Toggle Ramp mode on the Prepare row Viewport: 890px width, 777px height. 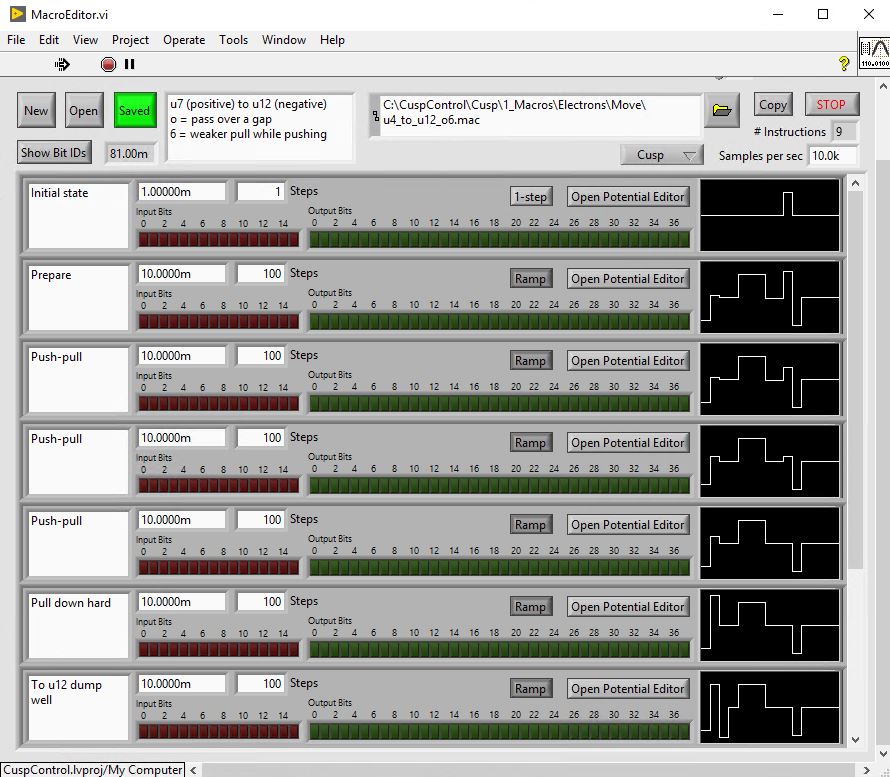pyautogui.click(x=530, y=279)
